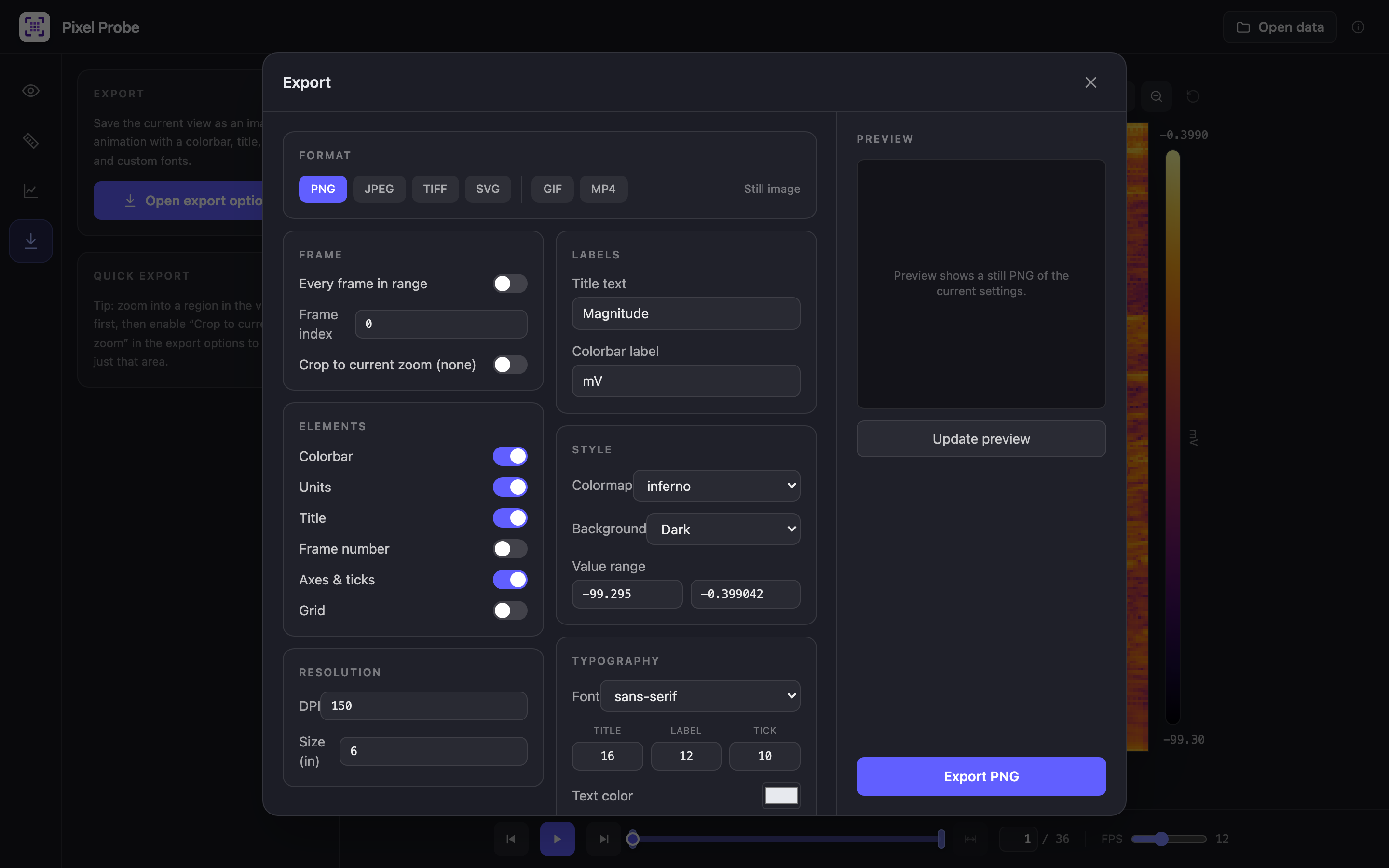
Task: Click the info icon in header
Action: tap(1358, 27)
